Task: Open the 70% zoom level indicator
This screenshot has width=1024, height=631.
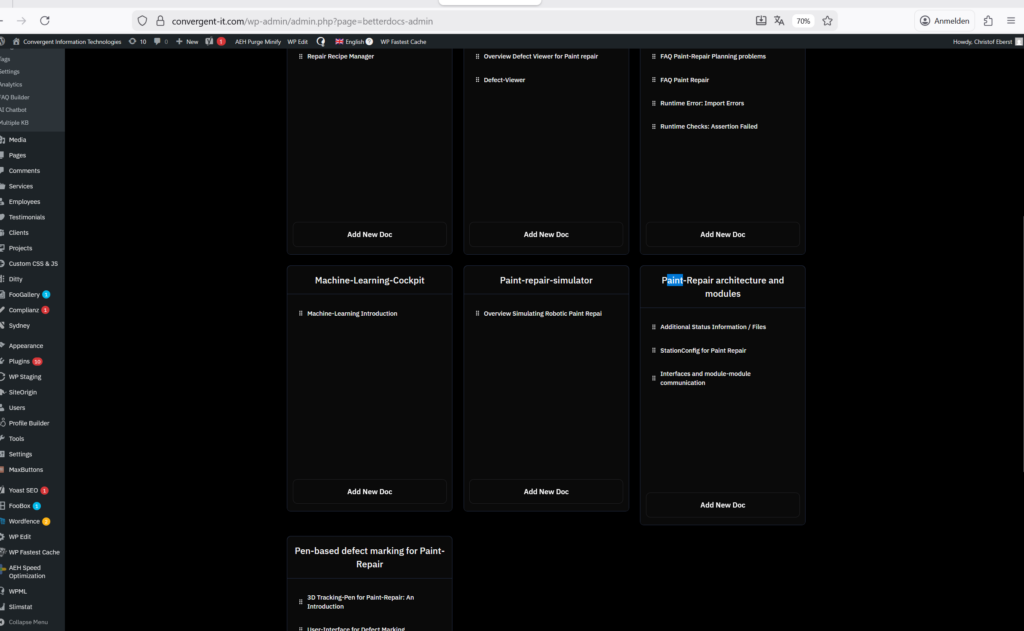Action: (803, 20)
